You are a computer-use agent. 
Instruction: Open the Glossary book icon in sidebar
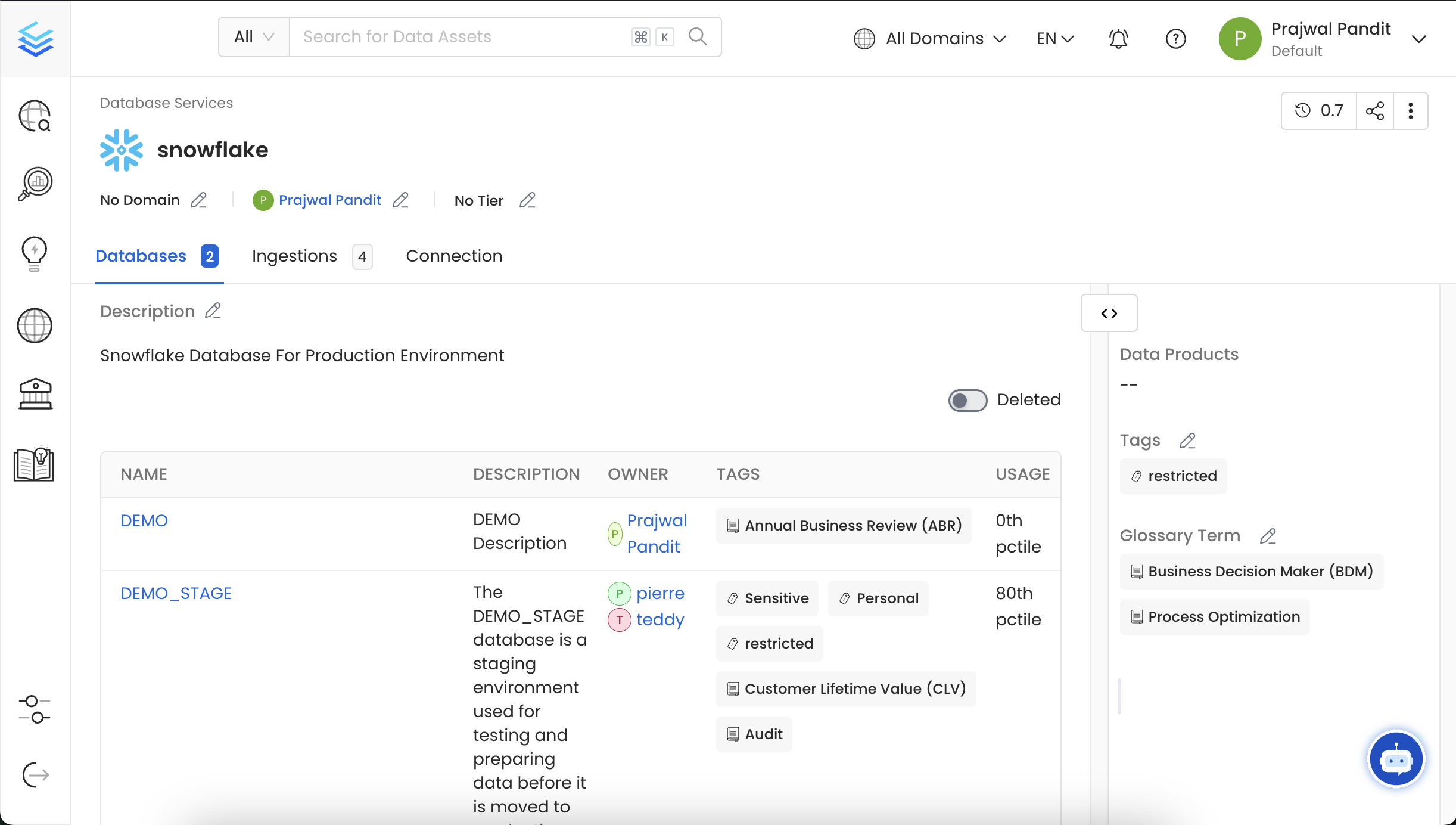34,464
